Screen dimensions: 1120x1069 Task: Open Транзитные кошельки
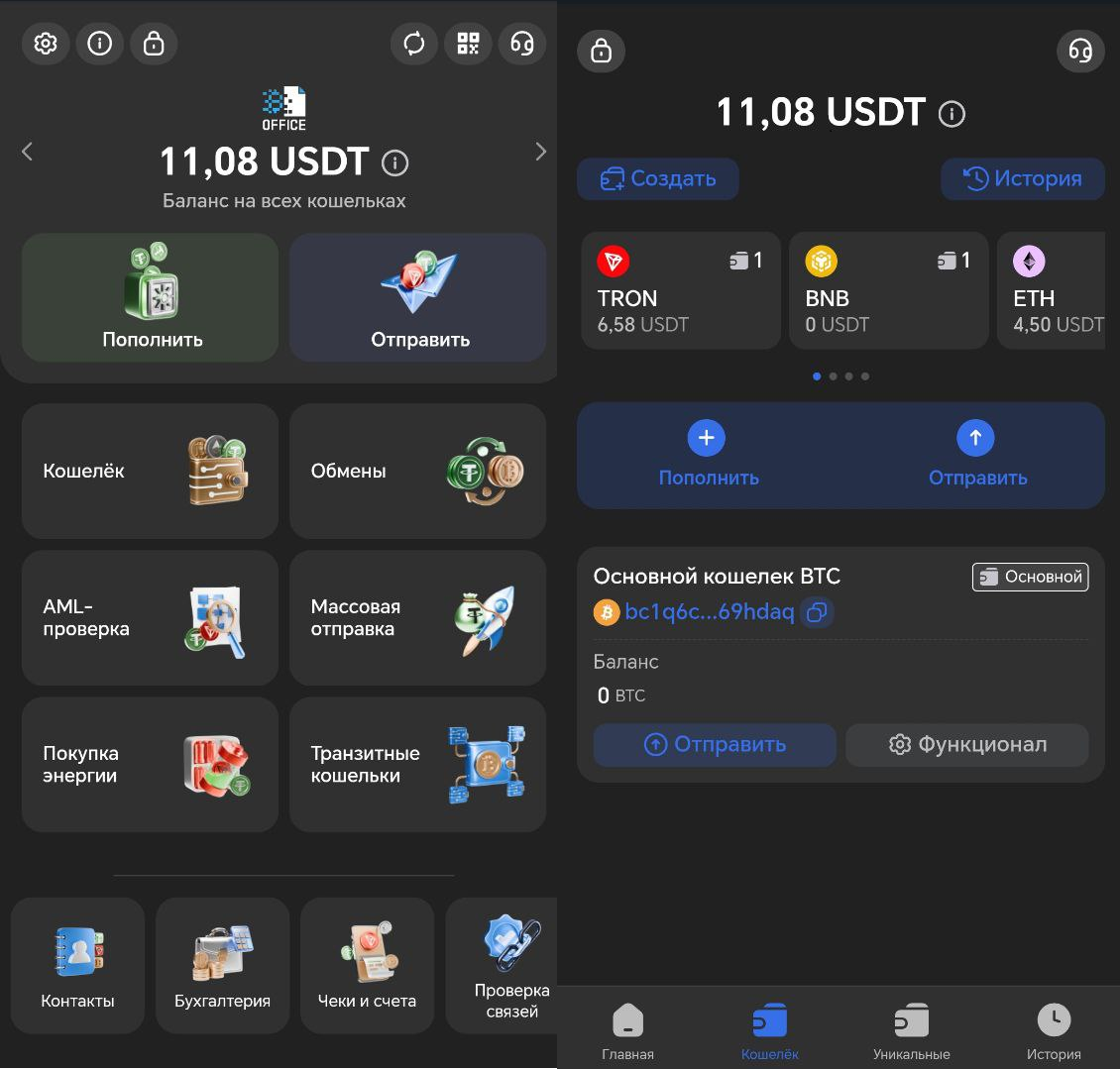[417, 764]
